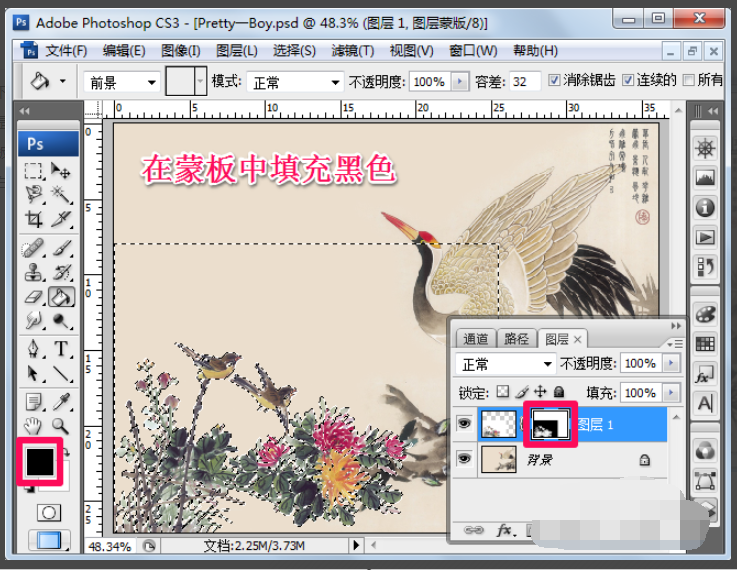Image resolution: width=737 pixels, height=570 pixels.
Task: Select the Crop tool
Action: pos(33,218)
